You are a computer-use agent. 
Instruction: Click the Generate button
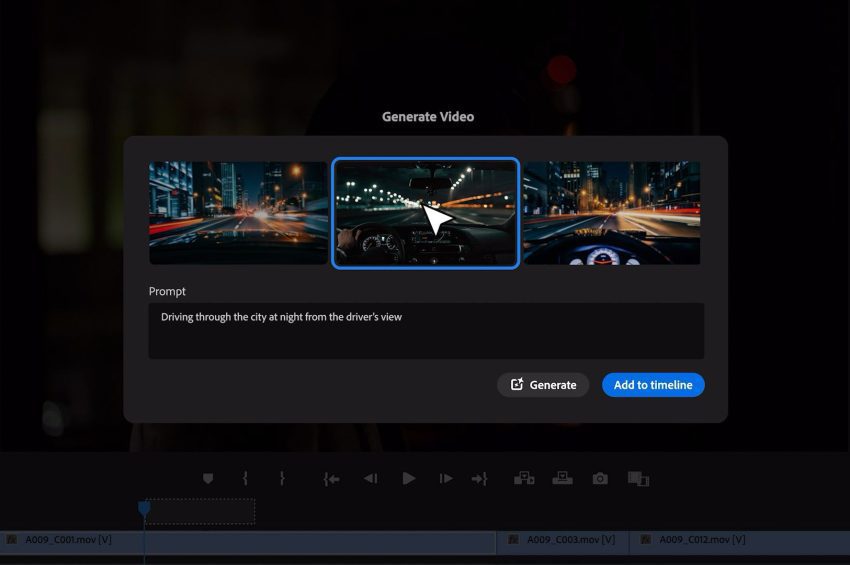pyautogui.click(x=543, y=385)
